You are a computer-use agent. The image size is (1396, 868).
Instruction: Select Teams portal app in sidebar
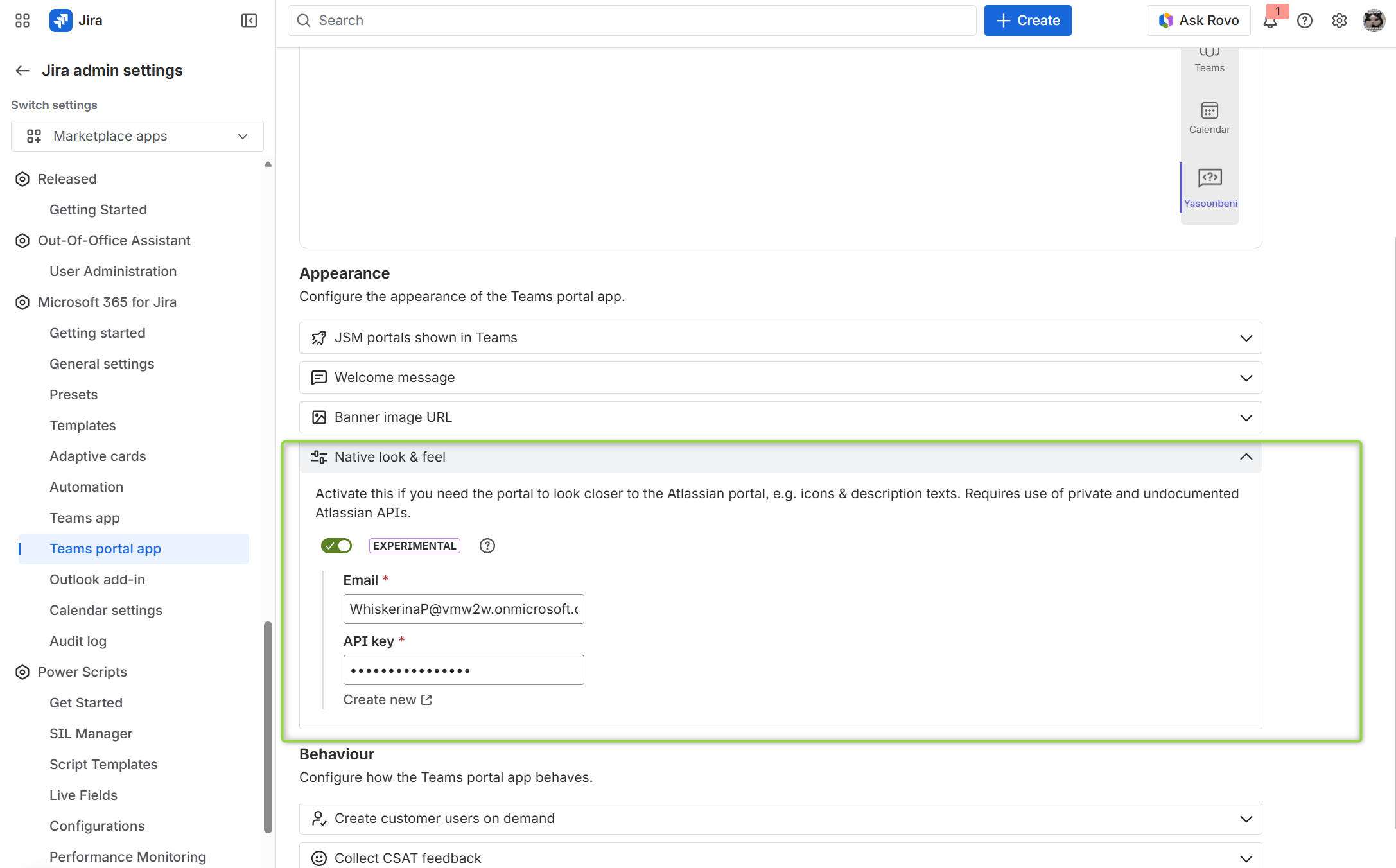(x=134, y=549)
